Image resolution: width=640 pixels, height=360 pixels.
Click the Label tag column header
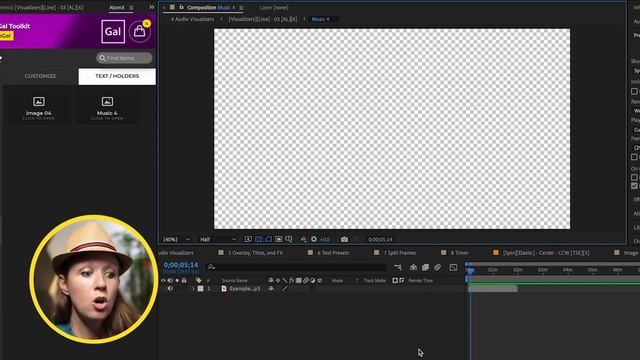coord(198,280)
